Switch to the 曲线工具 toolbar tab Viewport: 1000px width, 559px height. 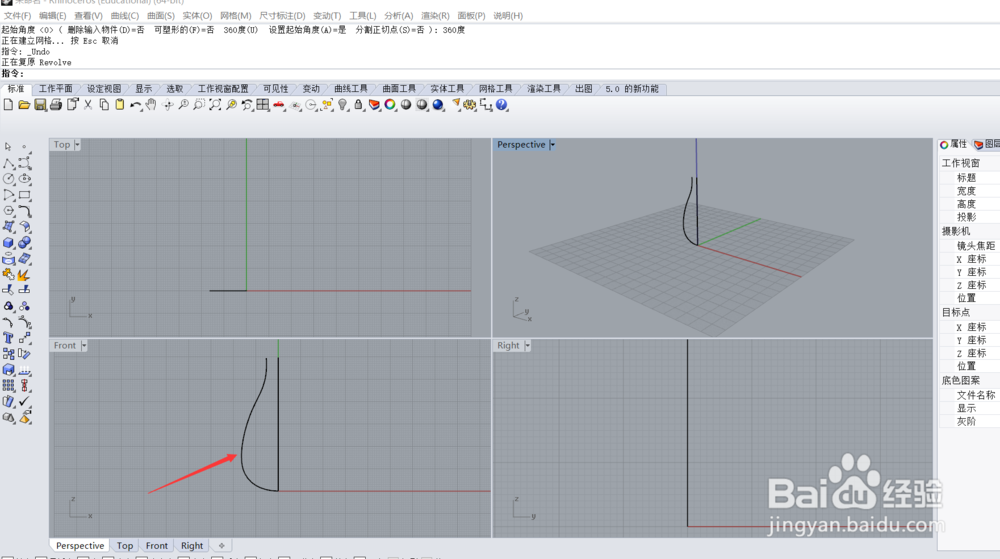pyautogui.click(x=351, y=89)
